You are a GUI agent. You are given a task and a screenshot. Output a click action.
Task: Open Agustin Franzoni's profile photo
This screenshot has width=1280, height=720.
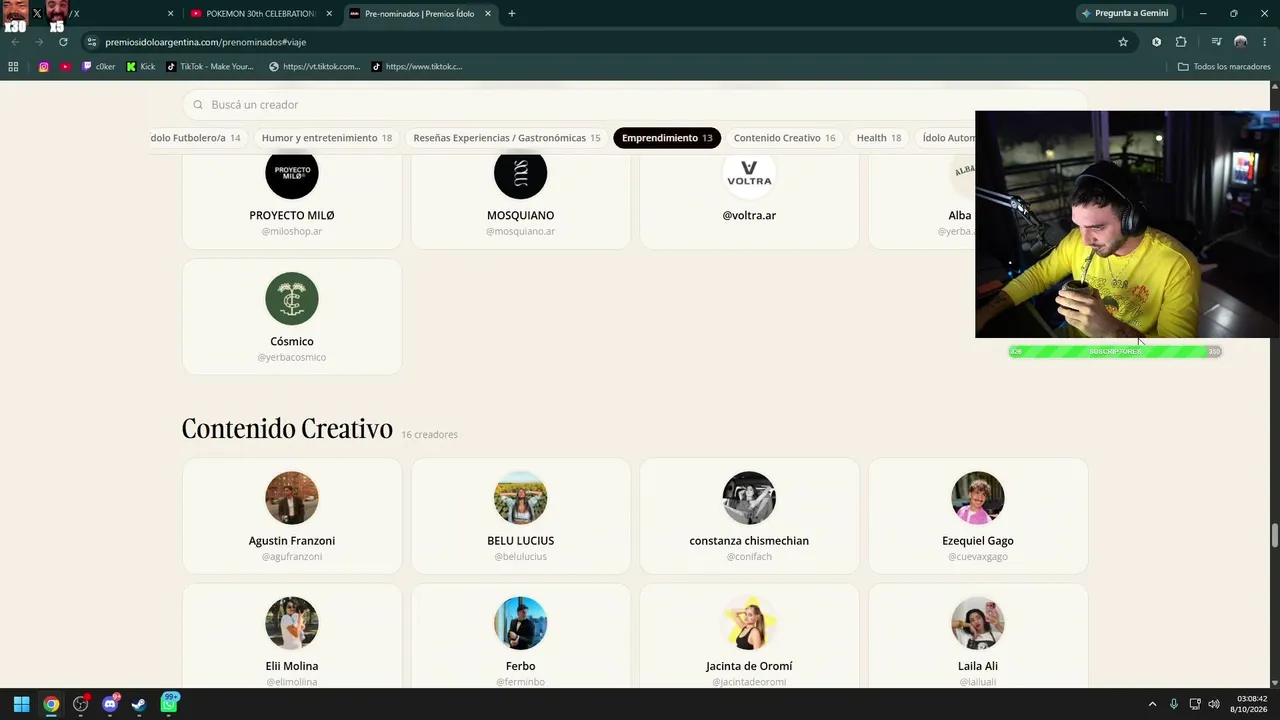[292, 498]
